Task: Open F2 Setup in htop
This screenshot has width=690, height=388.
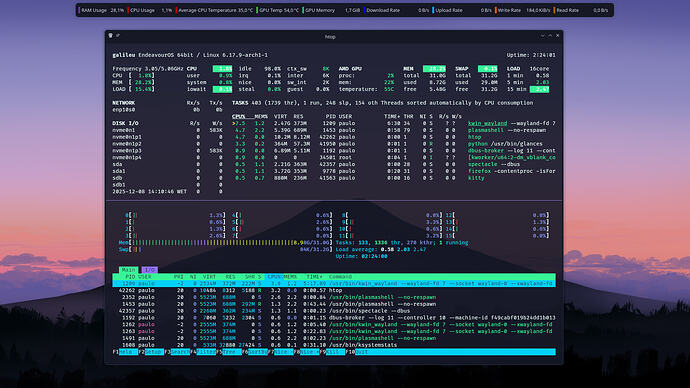Action: (151, 352)
